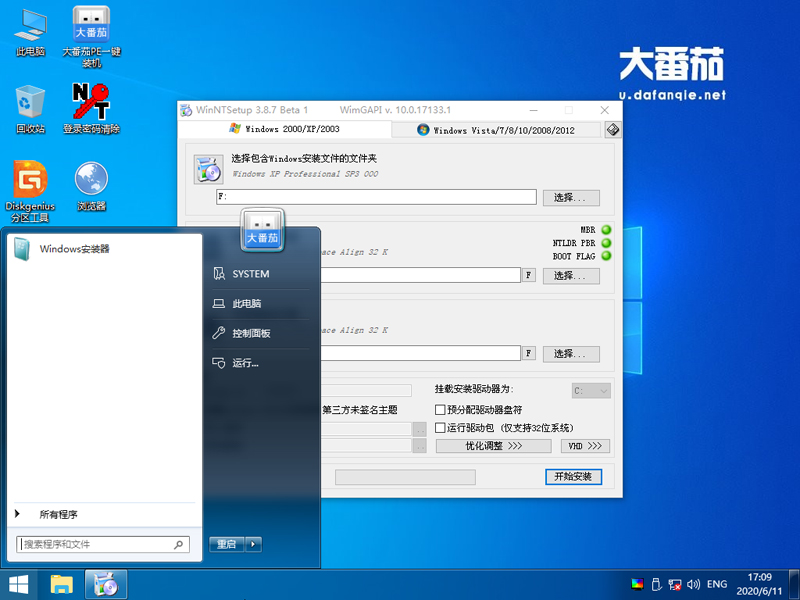
Task: Select 控制面板 in the Start menu
Action: pyautogui.click(x=253, y=333)
